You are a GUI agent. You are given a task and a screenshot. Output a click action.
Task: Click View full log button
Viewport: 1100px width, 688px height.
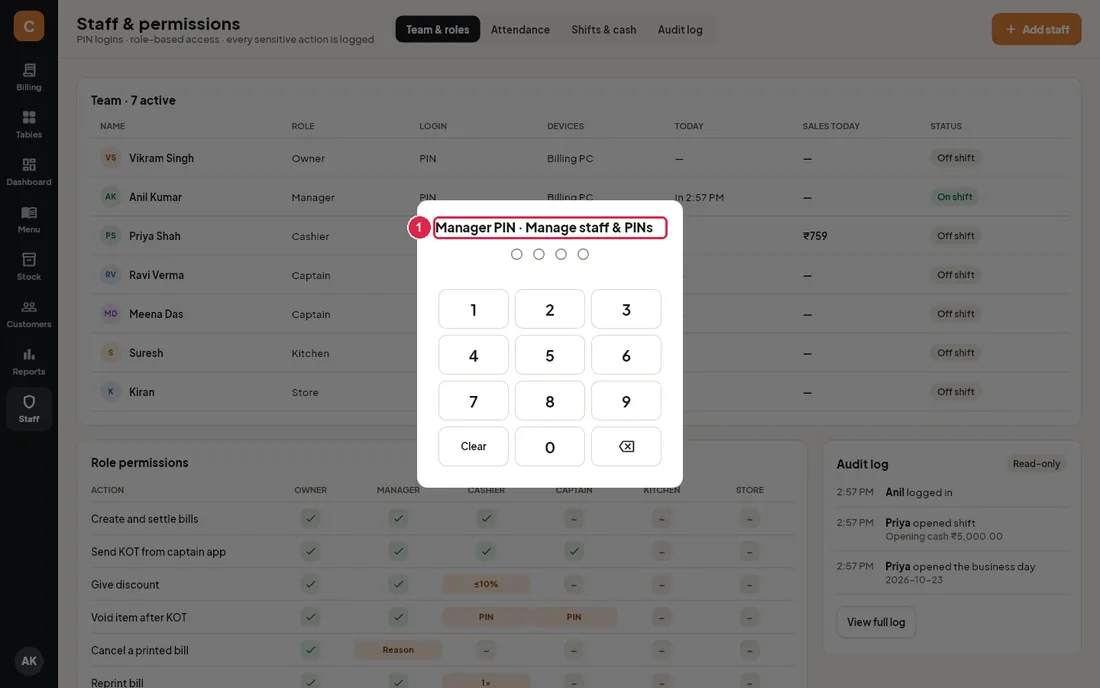point(876,622)
